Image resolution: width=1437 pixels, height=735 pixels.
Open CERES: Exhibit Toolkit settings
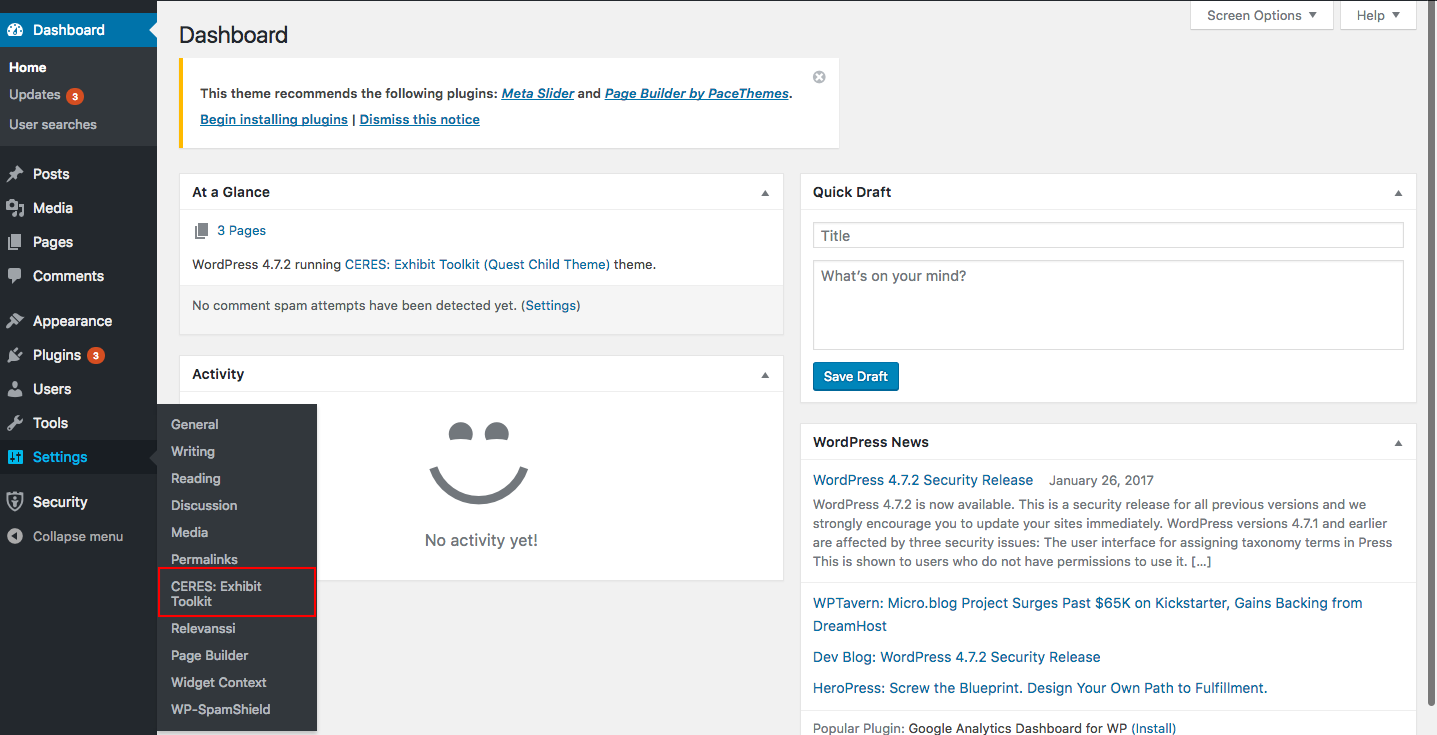237,593
